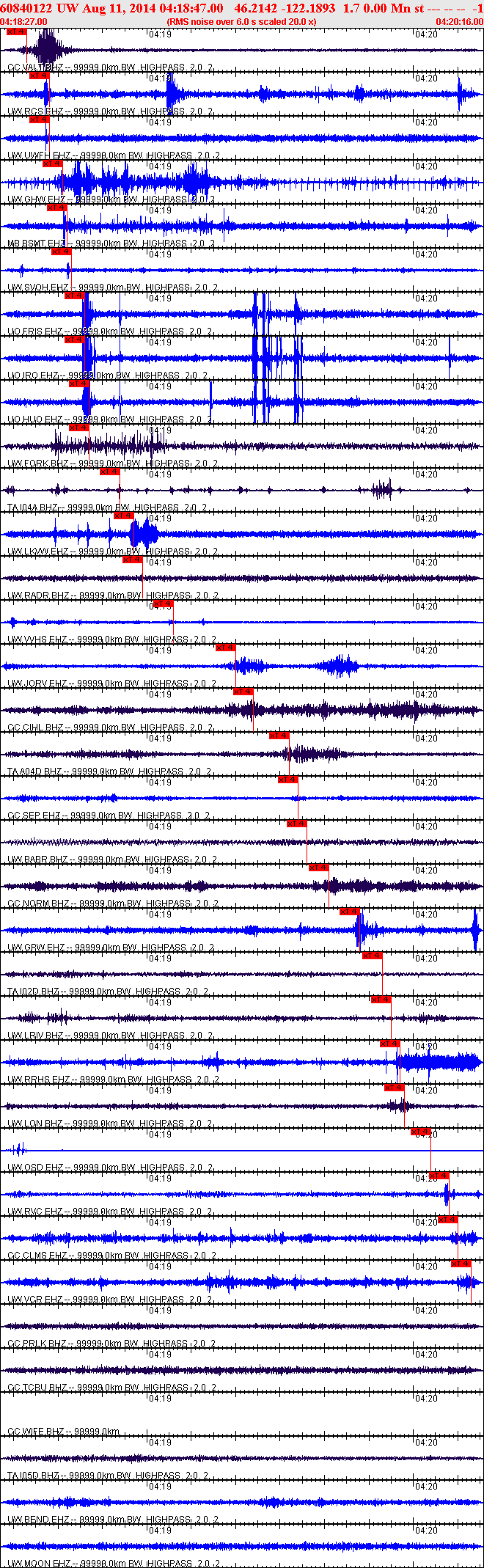Click the red pick flag on UW.GPW trace
Viewport: 484px width, 1568px height.
click(350, 912)
